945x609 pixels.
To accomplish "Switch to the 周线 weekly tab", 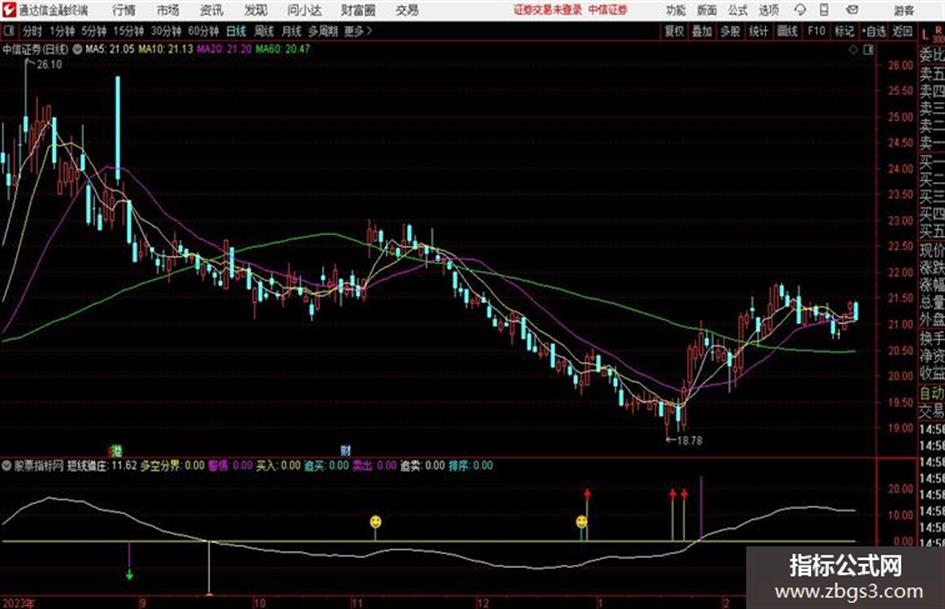I will point(264,31).
